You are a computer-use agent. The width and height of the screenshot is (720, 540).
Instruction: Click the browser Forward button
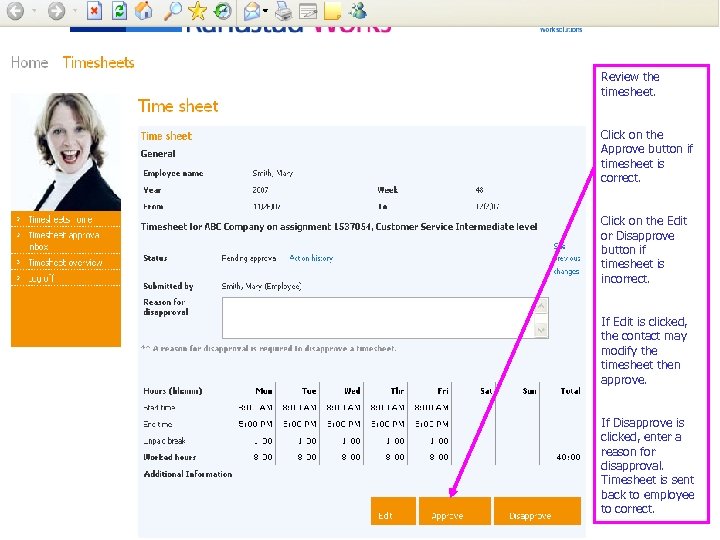click(56, 11)
